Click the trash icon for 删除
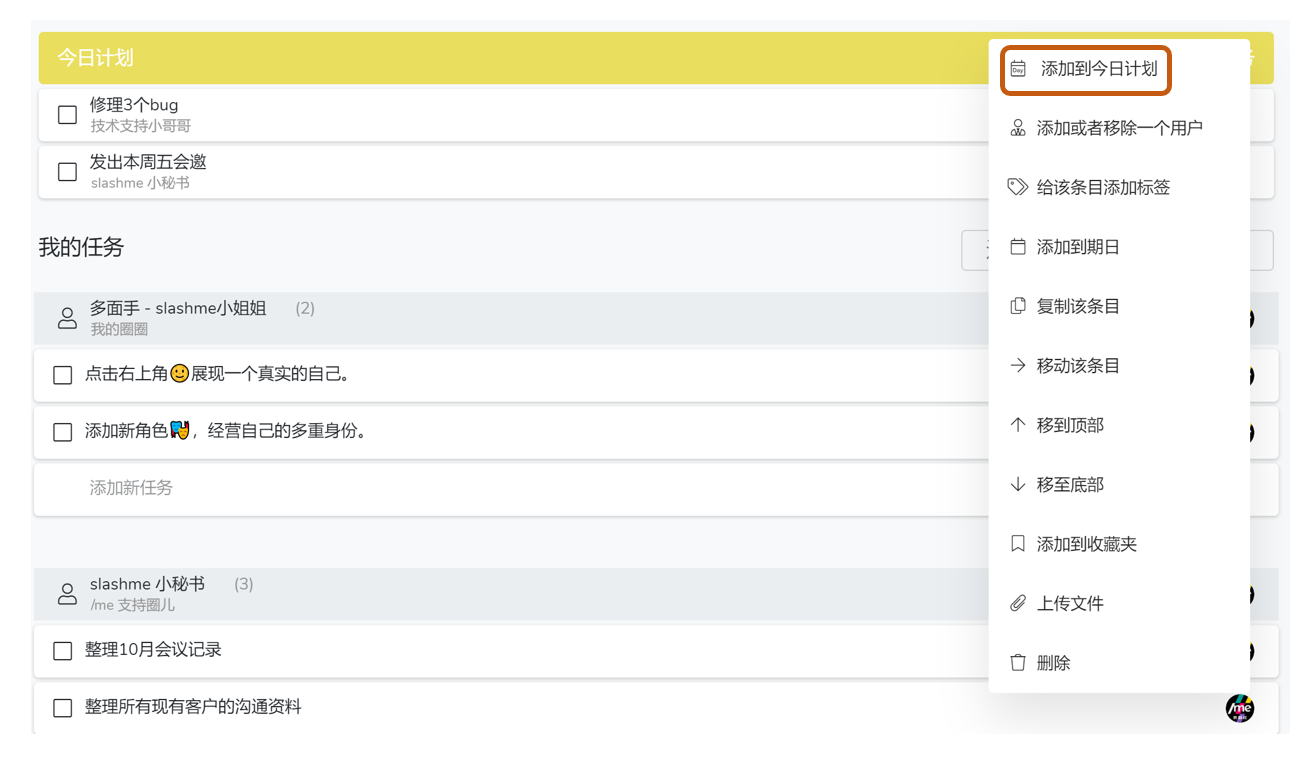This screenshot has width=1299, height=774. point(1018,662)
